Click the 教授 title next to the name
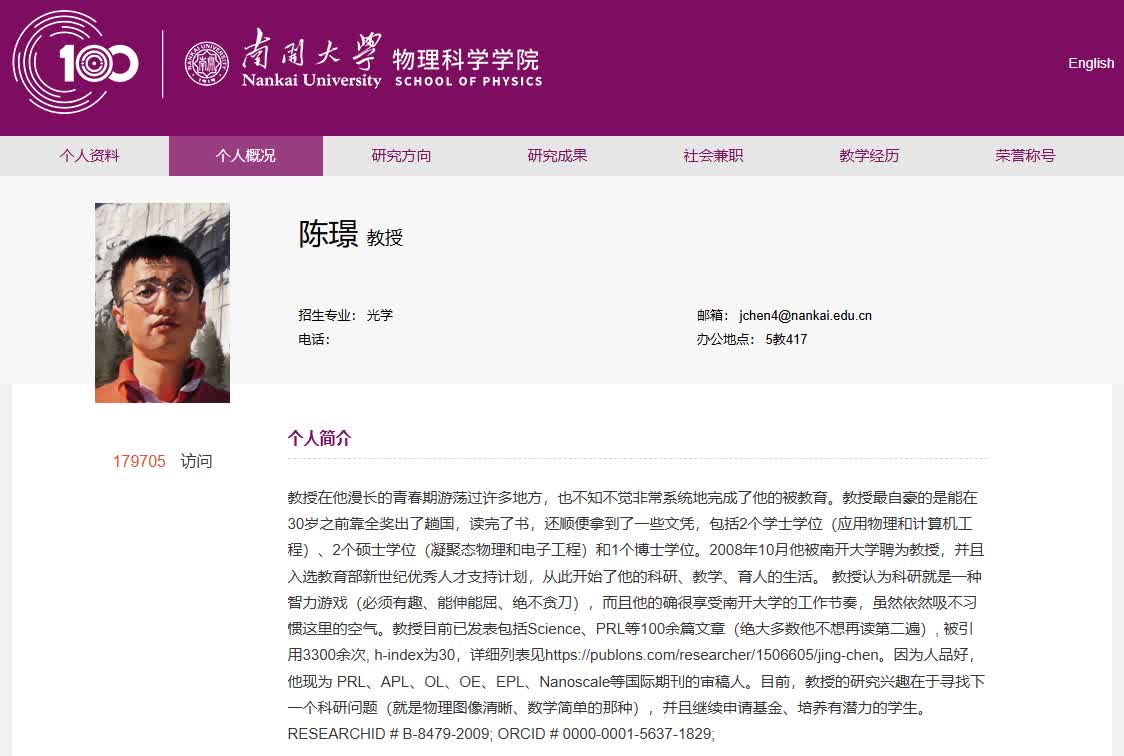Screen dimensions: 1124x756 [385, 238]
